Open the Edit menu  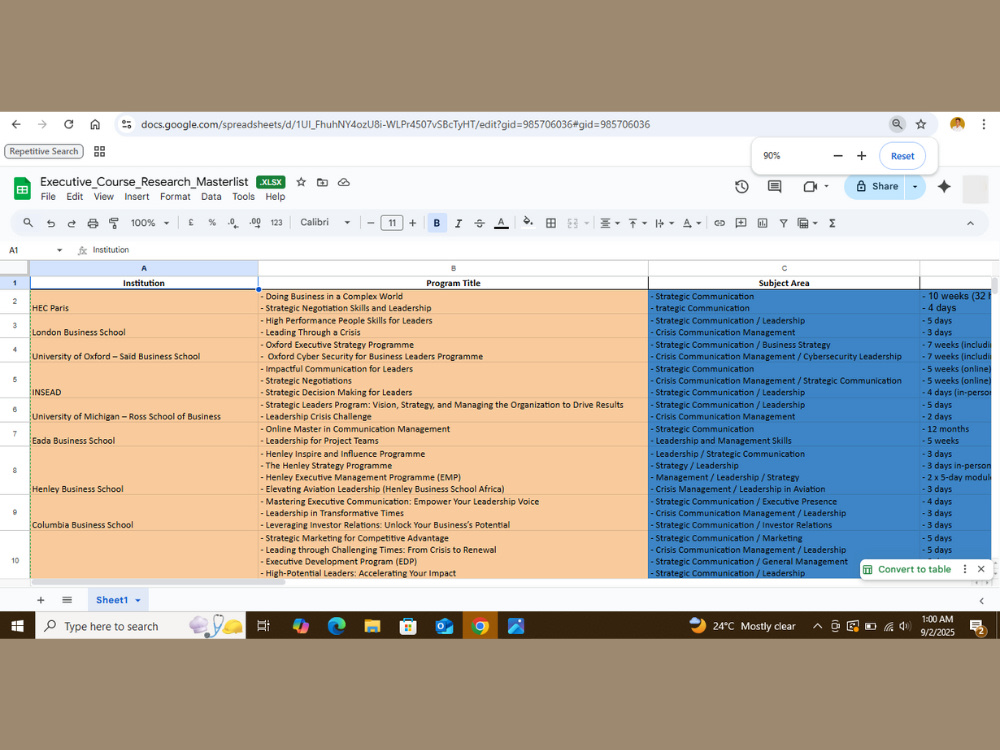click(75, 196)
